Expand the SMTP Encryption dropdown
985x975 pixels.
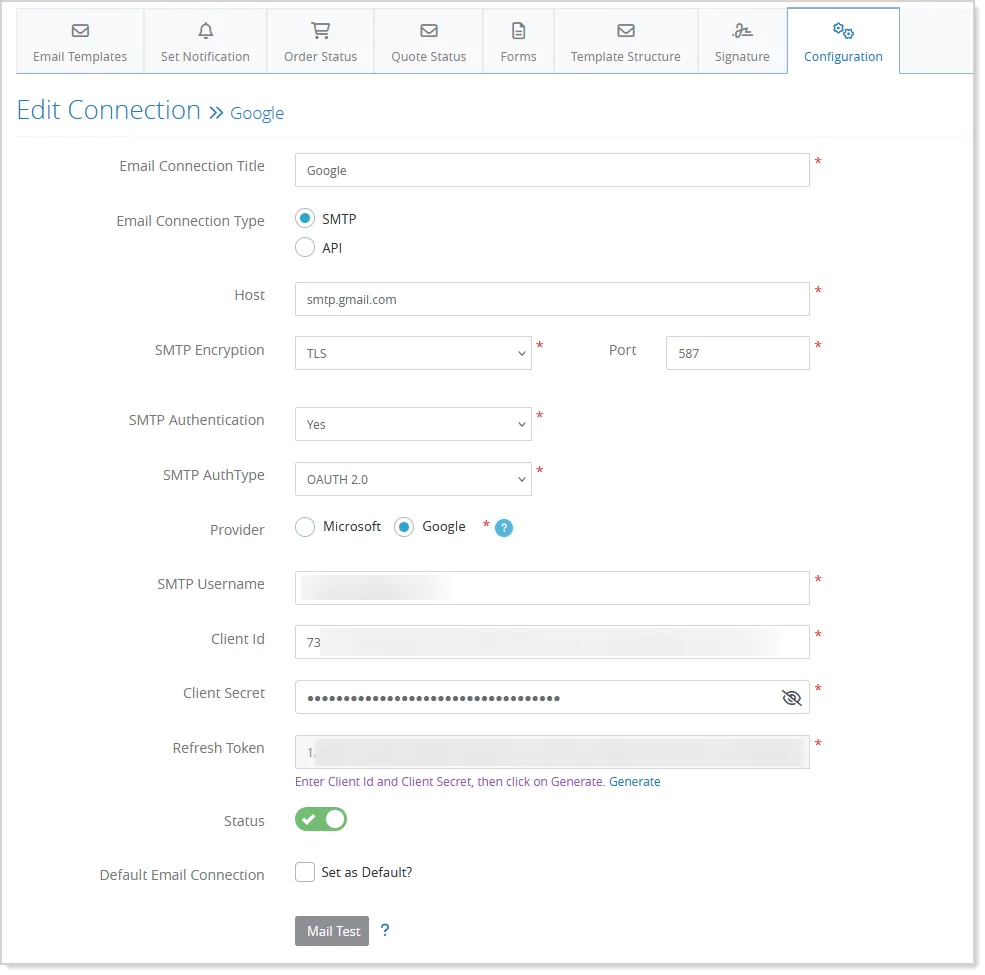click(x=413, y=353)
